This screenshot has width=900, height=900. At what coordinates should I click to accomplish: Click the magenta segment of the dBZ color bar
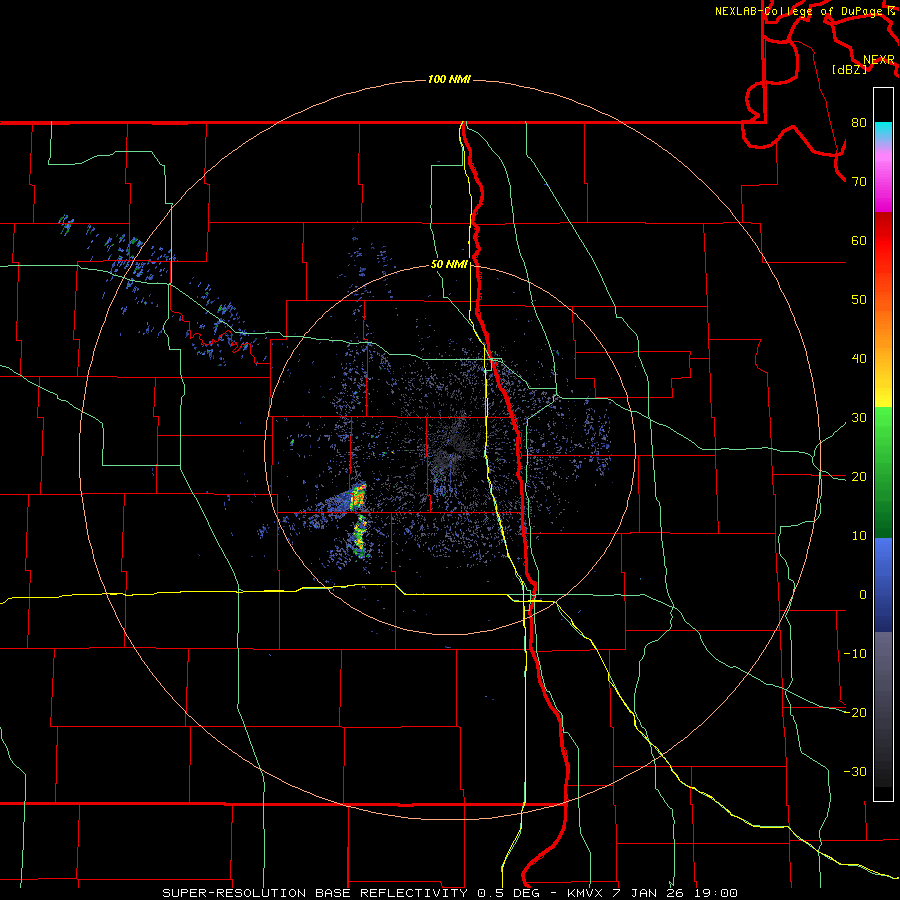point(883,184)
